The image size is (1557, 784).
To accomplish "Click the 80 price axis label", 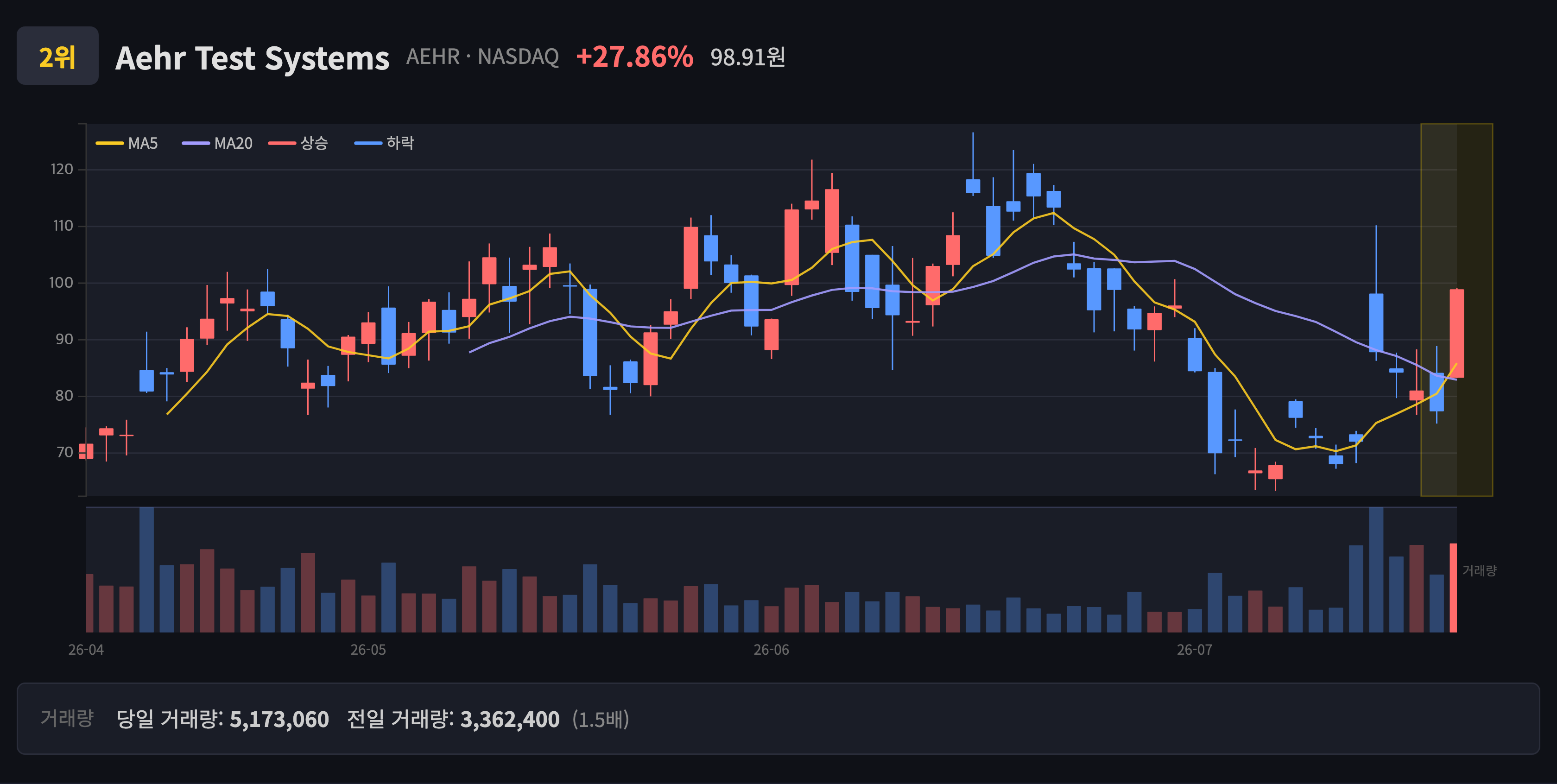I will click(x=64, y=396).
